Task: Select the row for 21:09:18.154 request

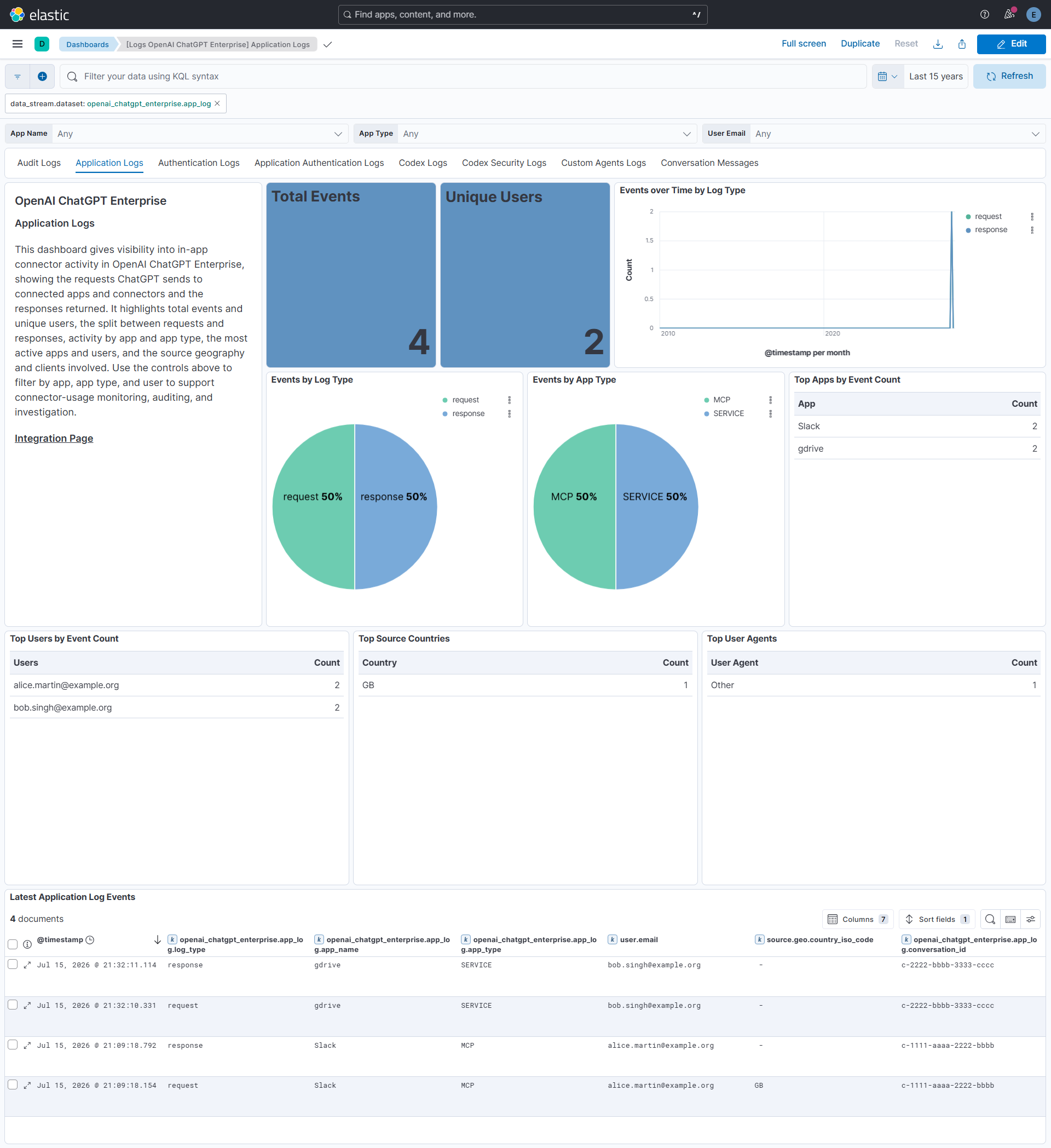Action: click(x=13, y=1085)
